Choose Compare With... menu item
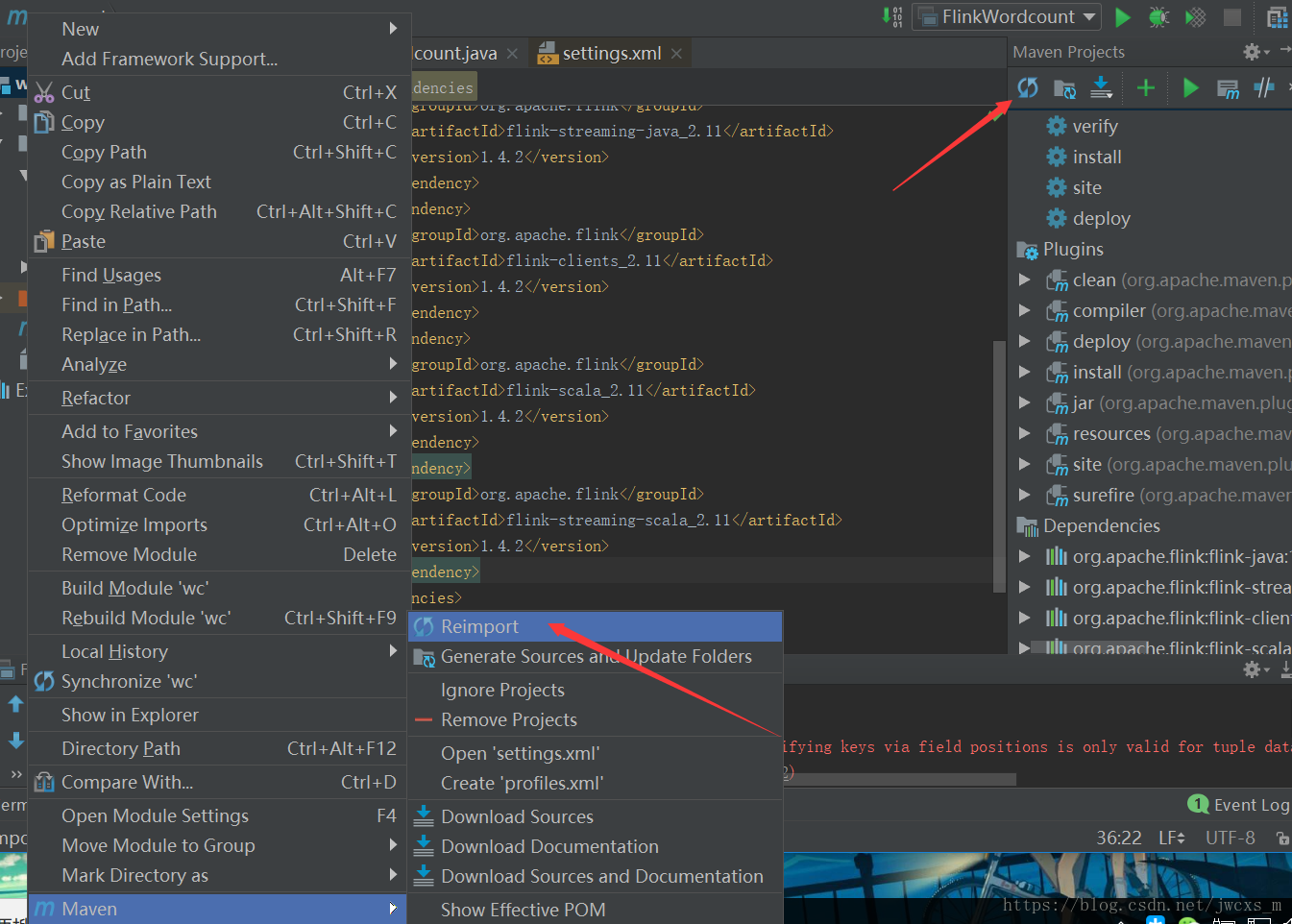Image resolution: width=1292 pixels, height=924 pixels. coord(217,782)
